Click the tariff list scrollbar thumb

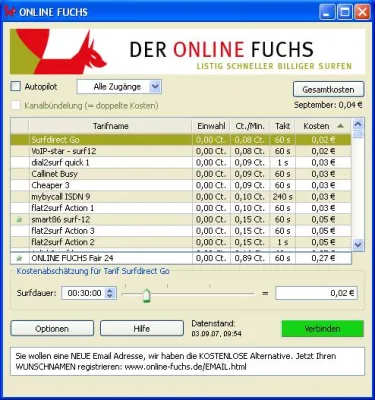pyautogui.click(x=358, y=134)
